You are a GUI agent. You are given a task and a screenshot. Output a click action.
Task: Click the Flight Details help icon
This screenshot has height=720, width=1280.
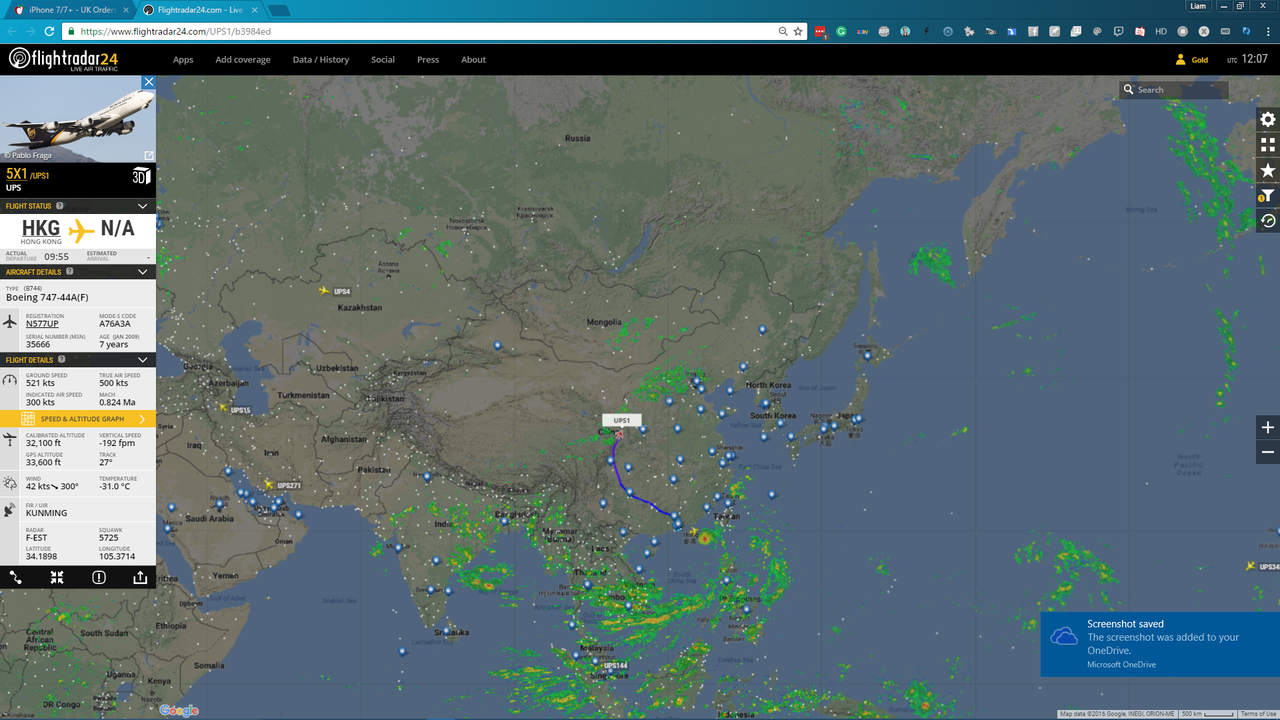click(62, 360)
